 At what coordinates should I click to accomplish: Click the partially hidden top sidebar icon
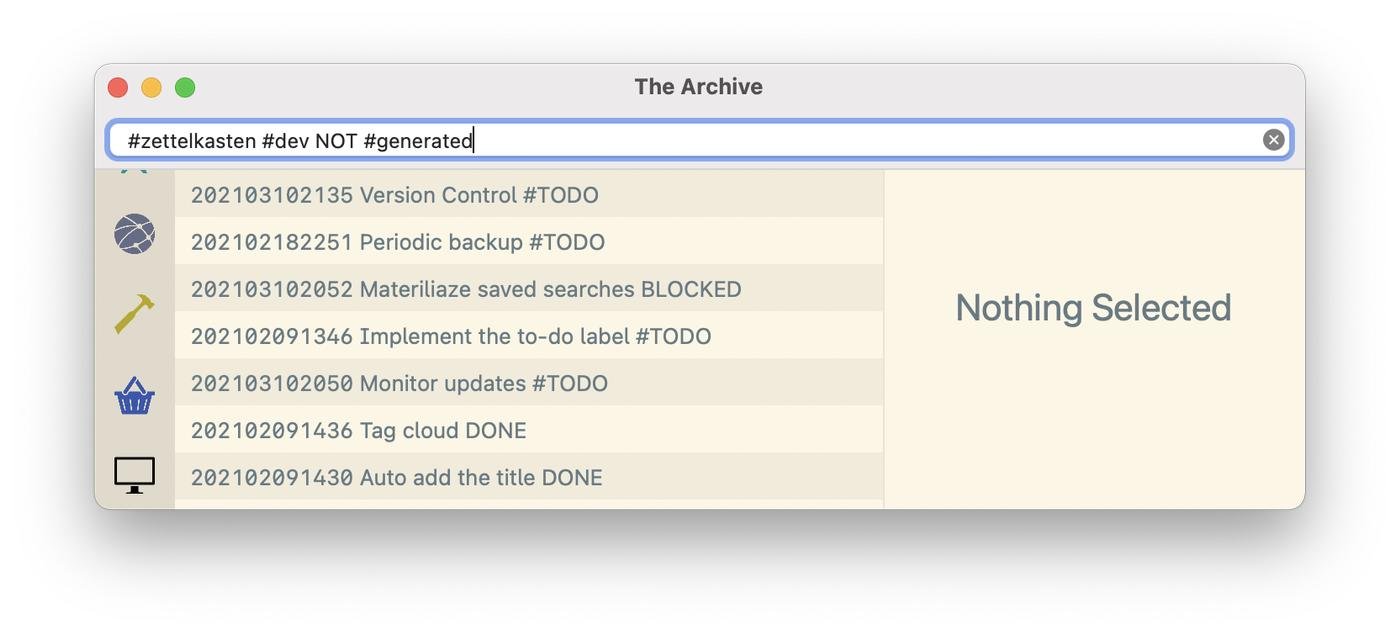(134, 171)
